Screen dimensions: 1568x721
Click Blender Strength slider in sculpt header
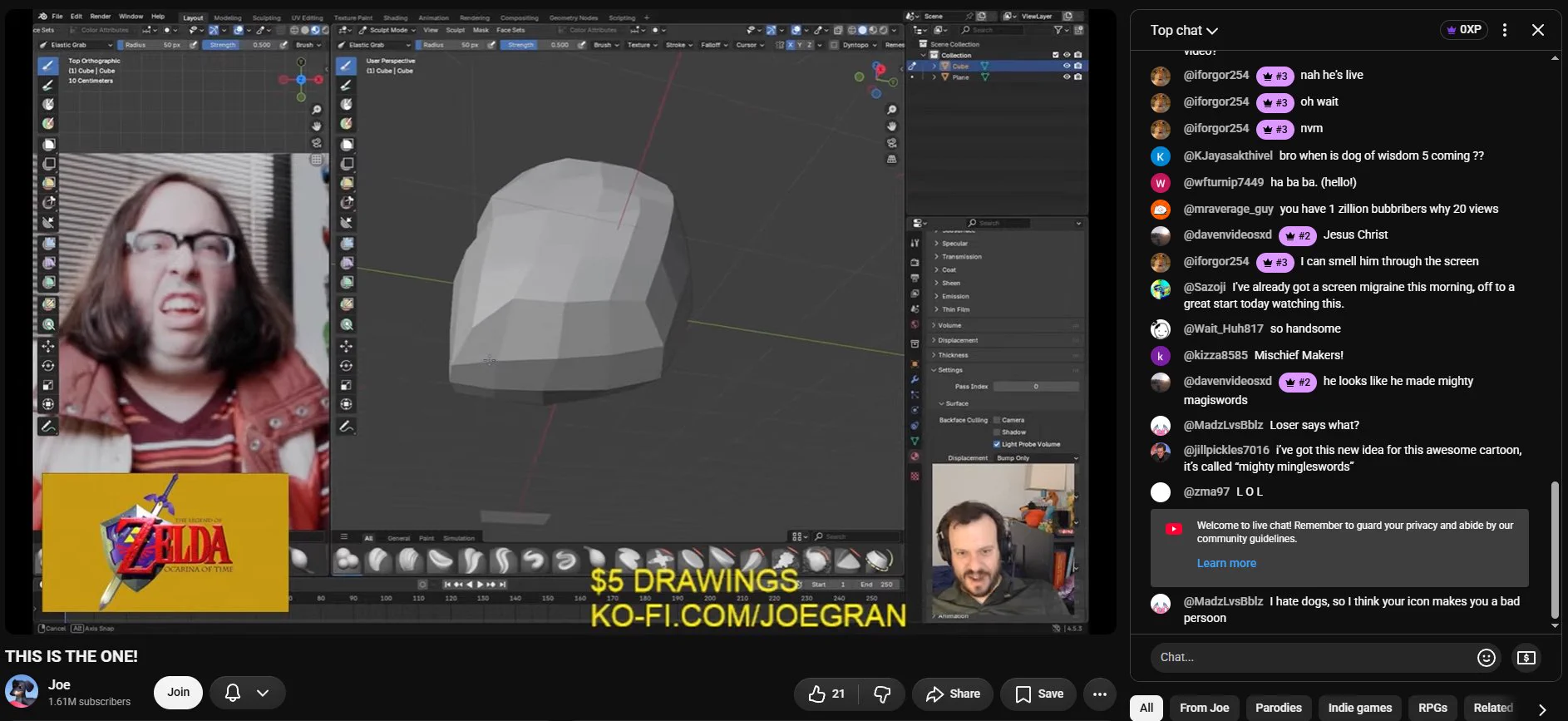click(x=537, y=45)
